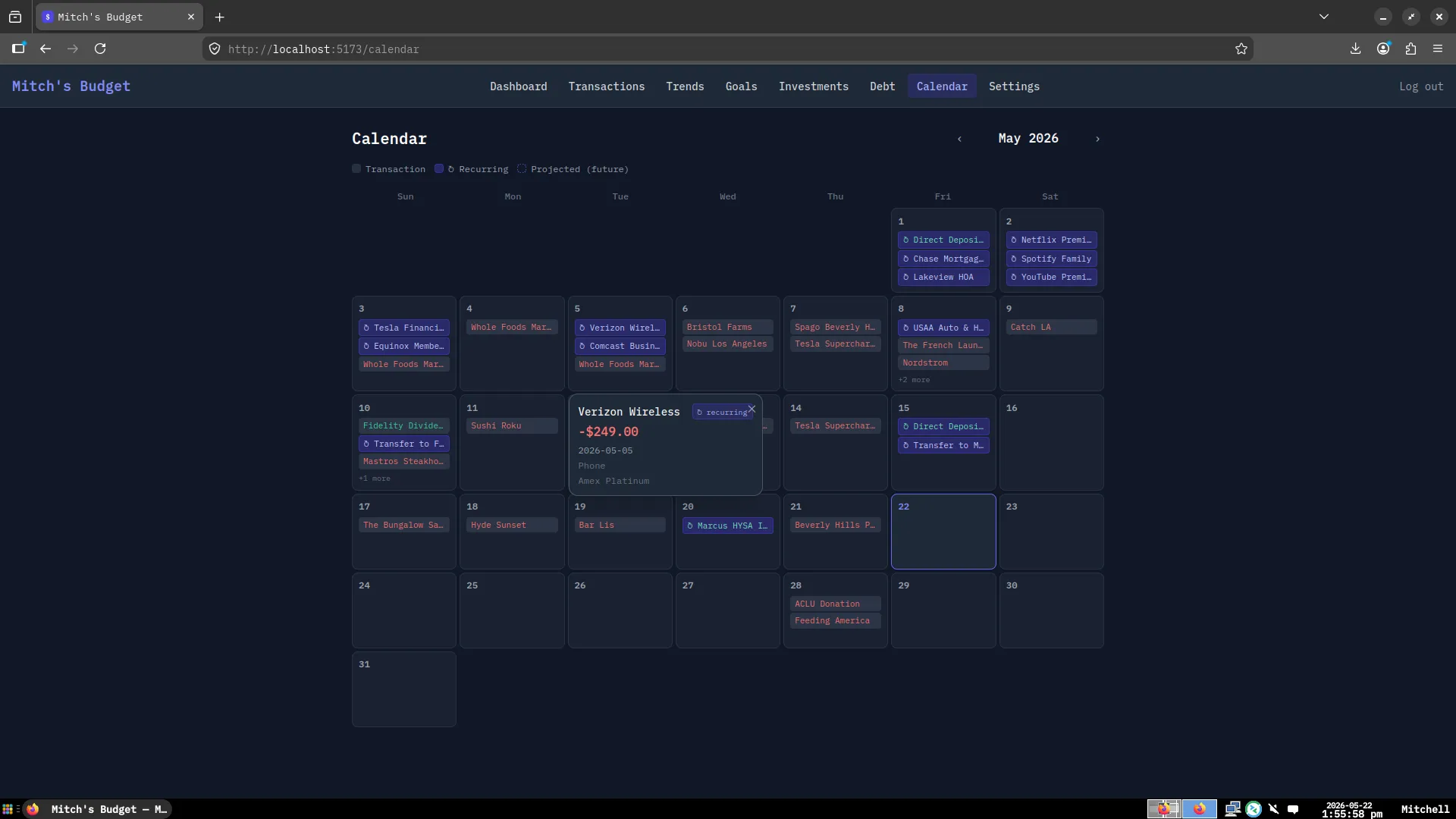
Task: Click the browser back arrow
Action: click(x=45, y=49)
